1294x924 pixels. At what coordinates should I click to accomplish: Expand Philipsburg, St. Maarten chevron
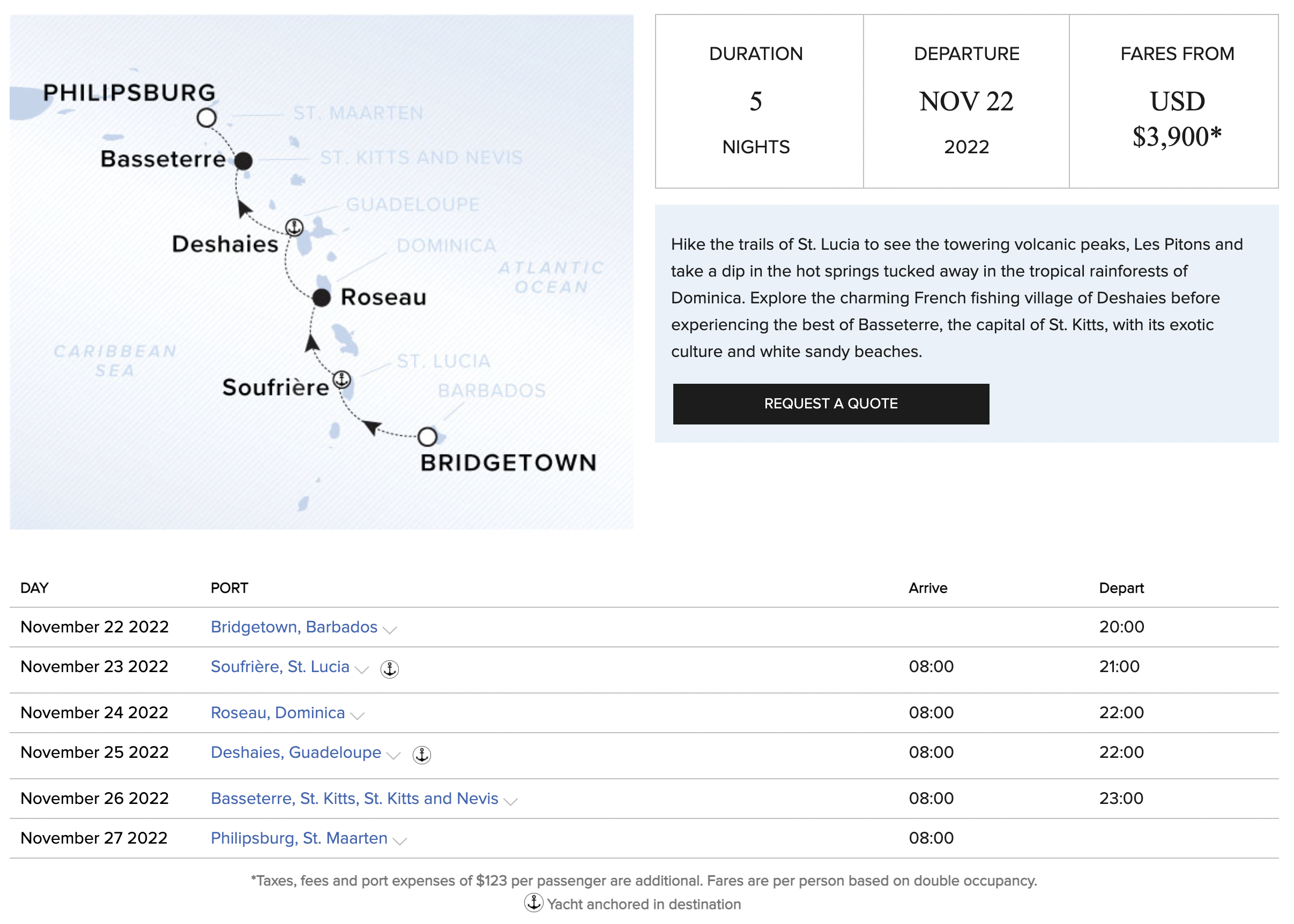tap(400, 841)
